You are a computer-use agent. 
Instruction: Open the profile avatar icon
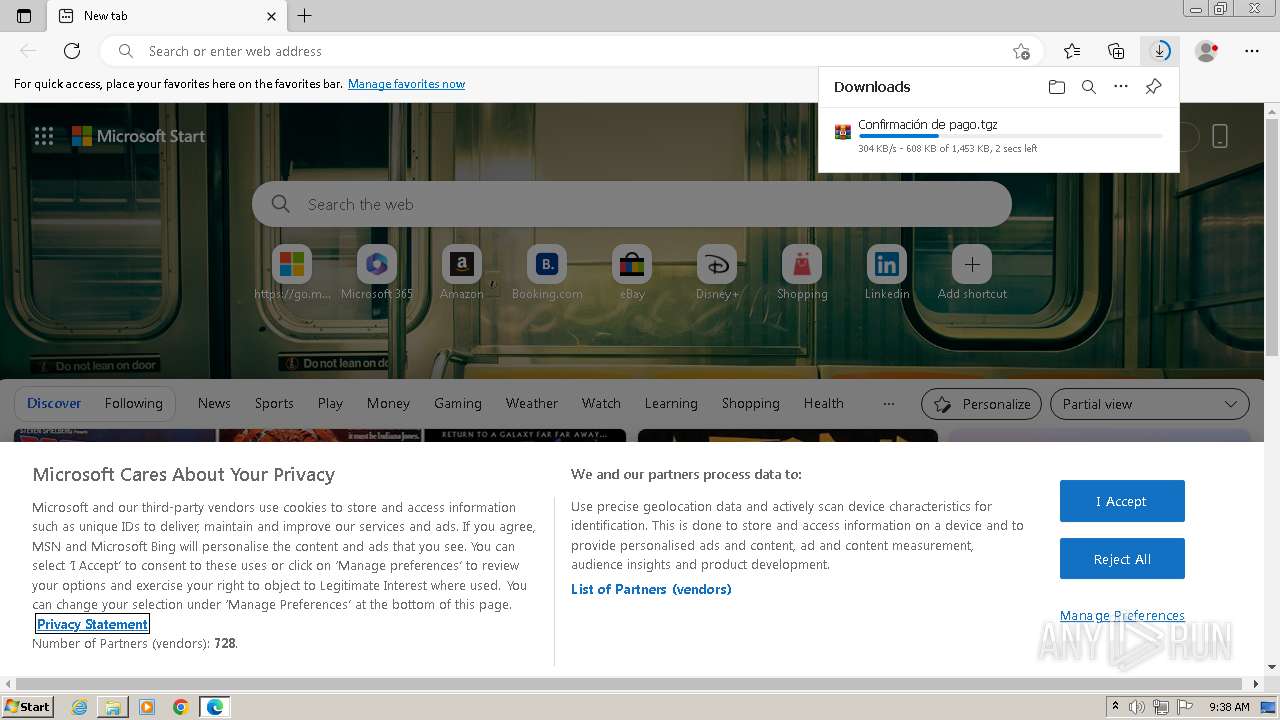click(x=1207, y=51)
